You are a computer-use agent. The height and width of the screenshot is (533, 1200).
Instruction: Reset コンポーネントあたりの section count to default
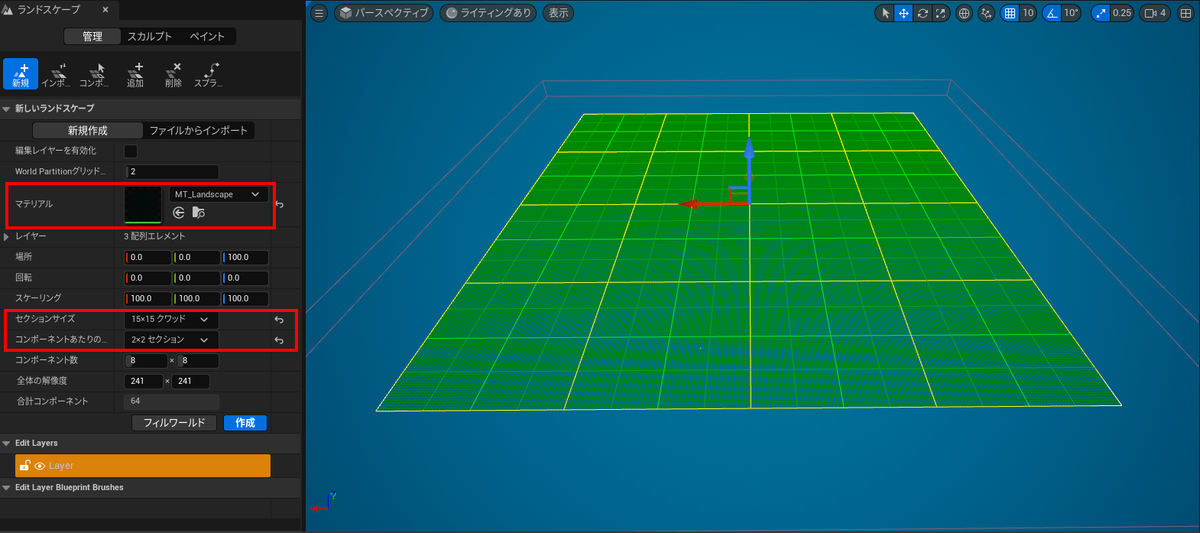[280, 340]
